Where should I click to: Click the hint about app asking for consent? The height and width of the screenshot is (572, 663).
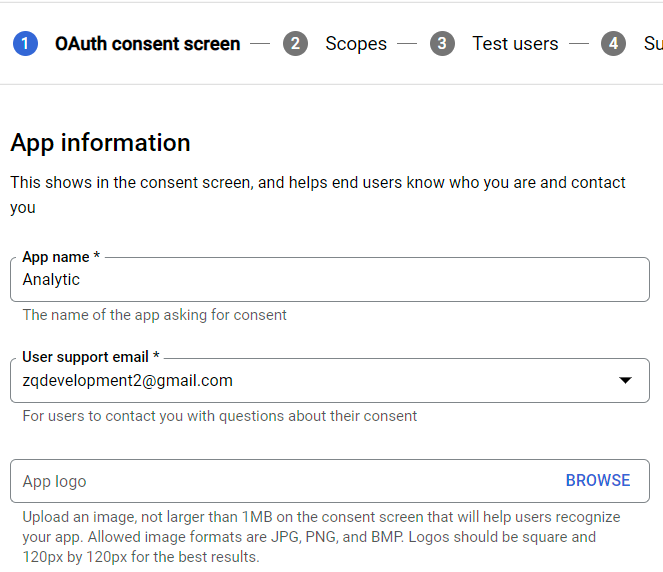coord(155,315)
